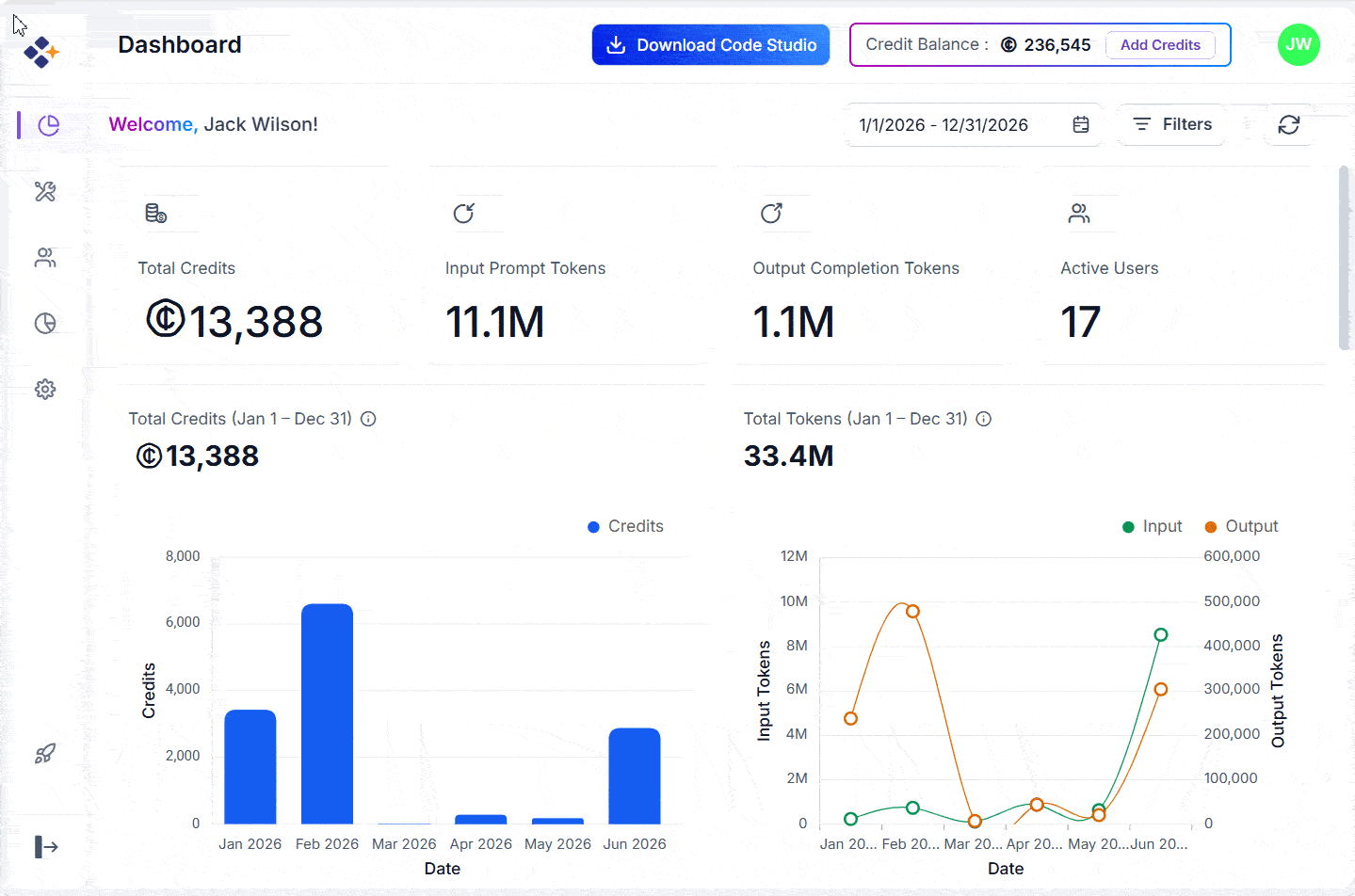Click the 1.1M Output Completion Tokens value
Image resolution: width=1355 pixels, height=896 pixels.
click(x=793, y=322)
